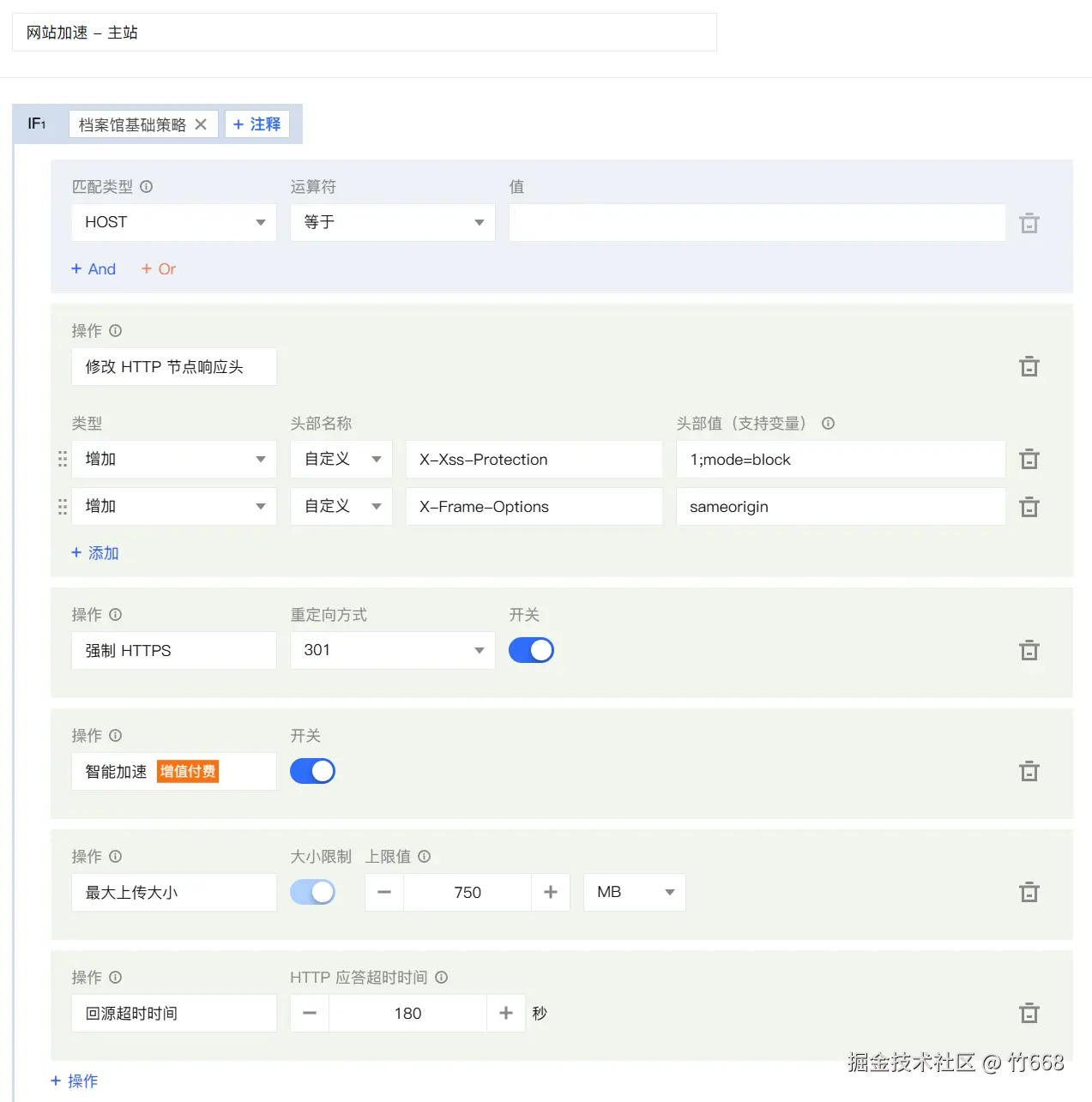The image size is (1092, 1102).
Task: Toggle the 大小限制 switch
Action: (x=312, y=892)
